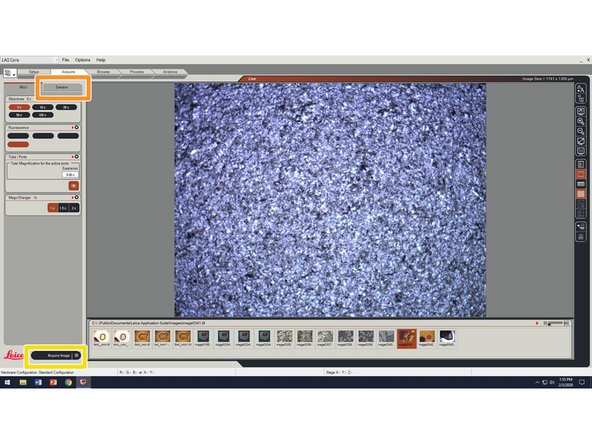
Task: Switch to the Setup workflow tab
Action: (34, 72)
